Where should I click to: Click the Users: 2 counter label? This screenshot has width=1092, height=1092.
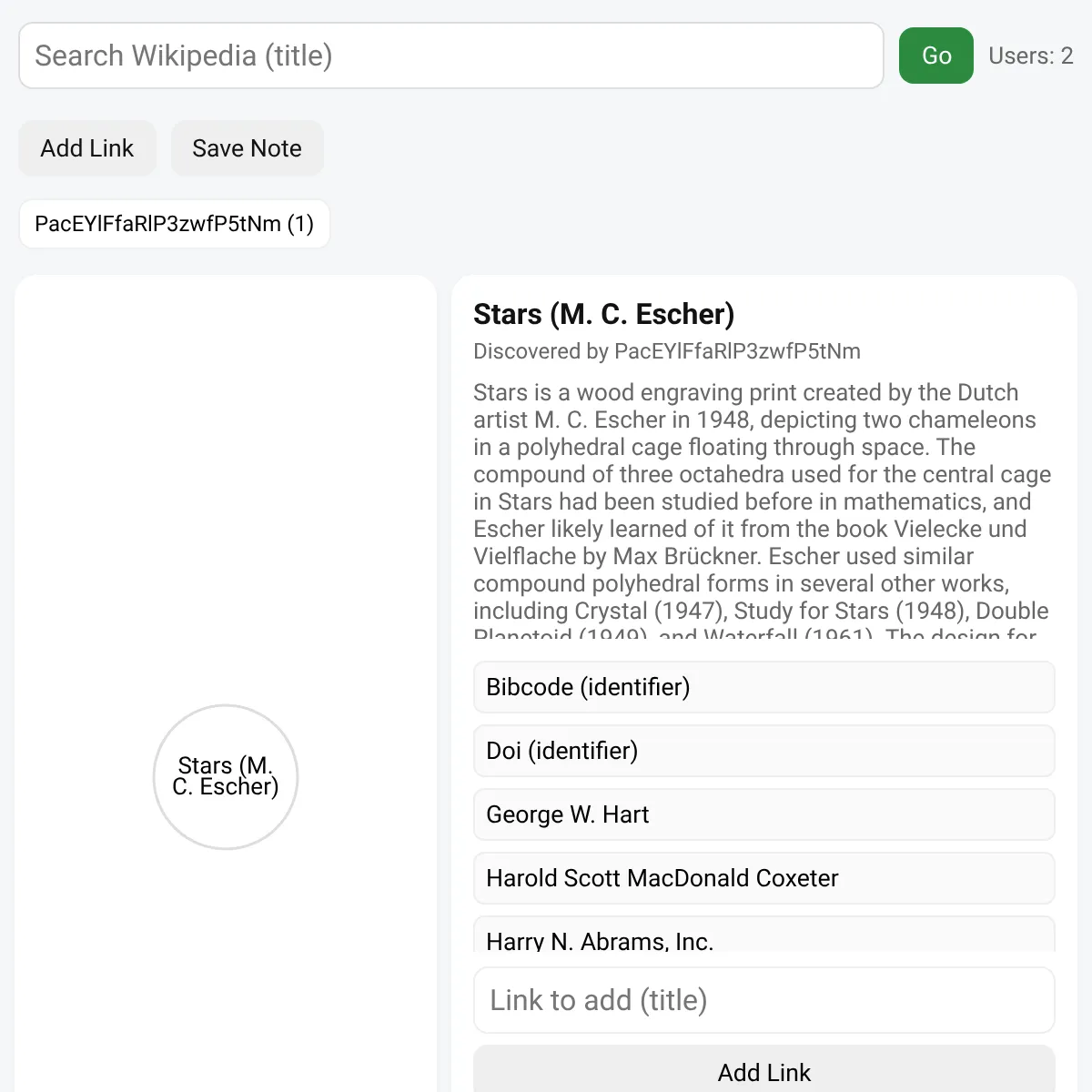[1031, 56]
